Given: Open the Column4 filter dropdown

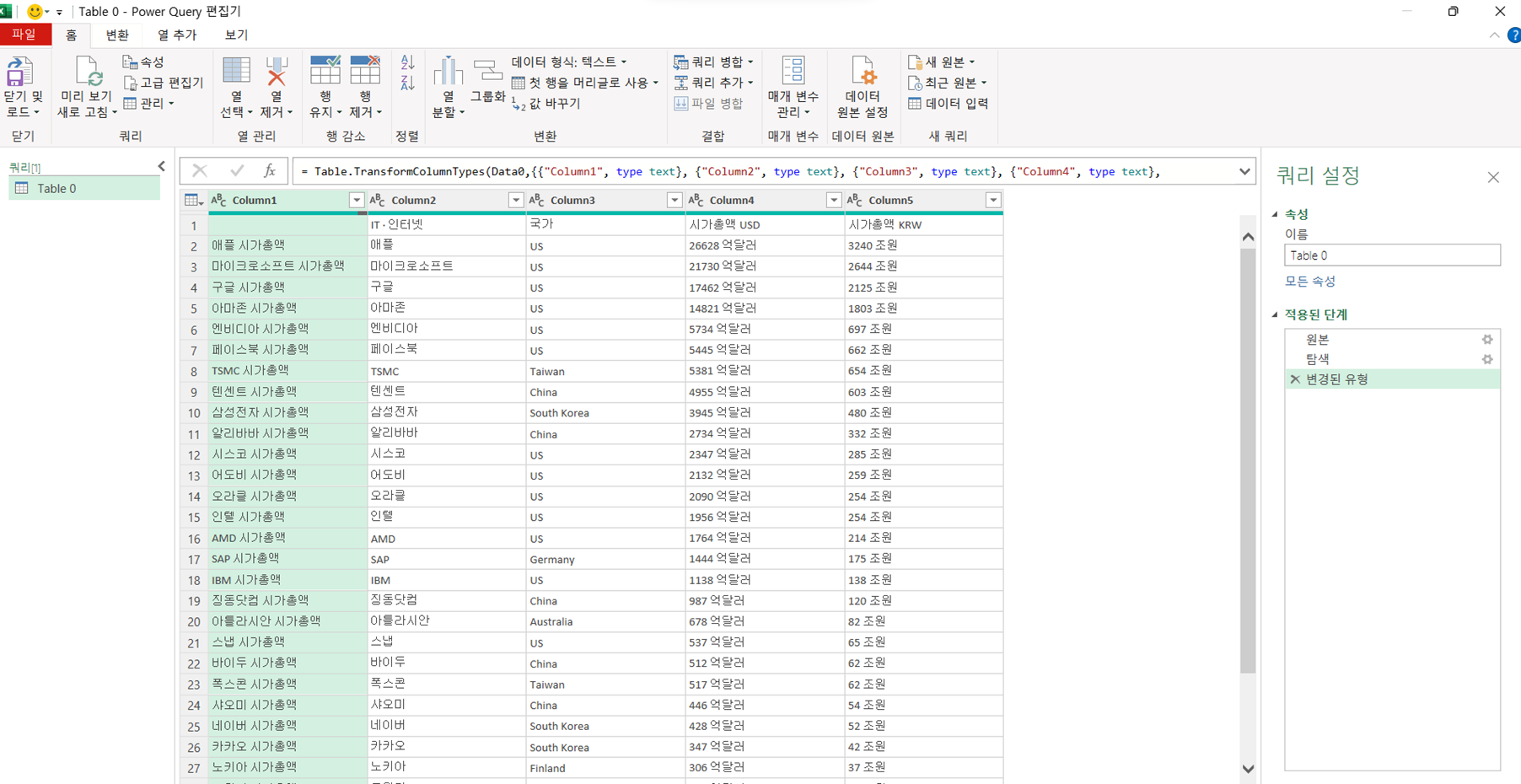Looking at the screenshot, I should pyautogui.click(x=834, y=200).
